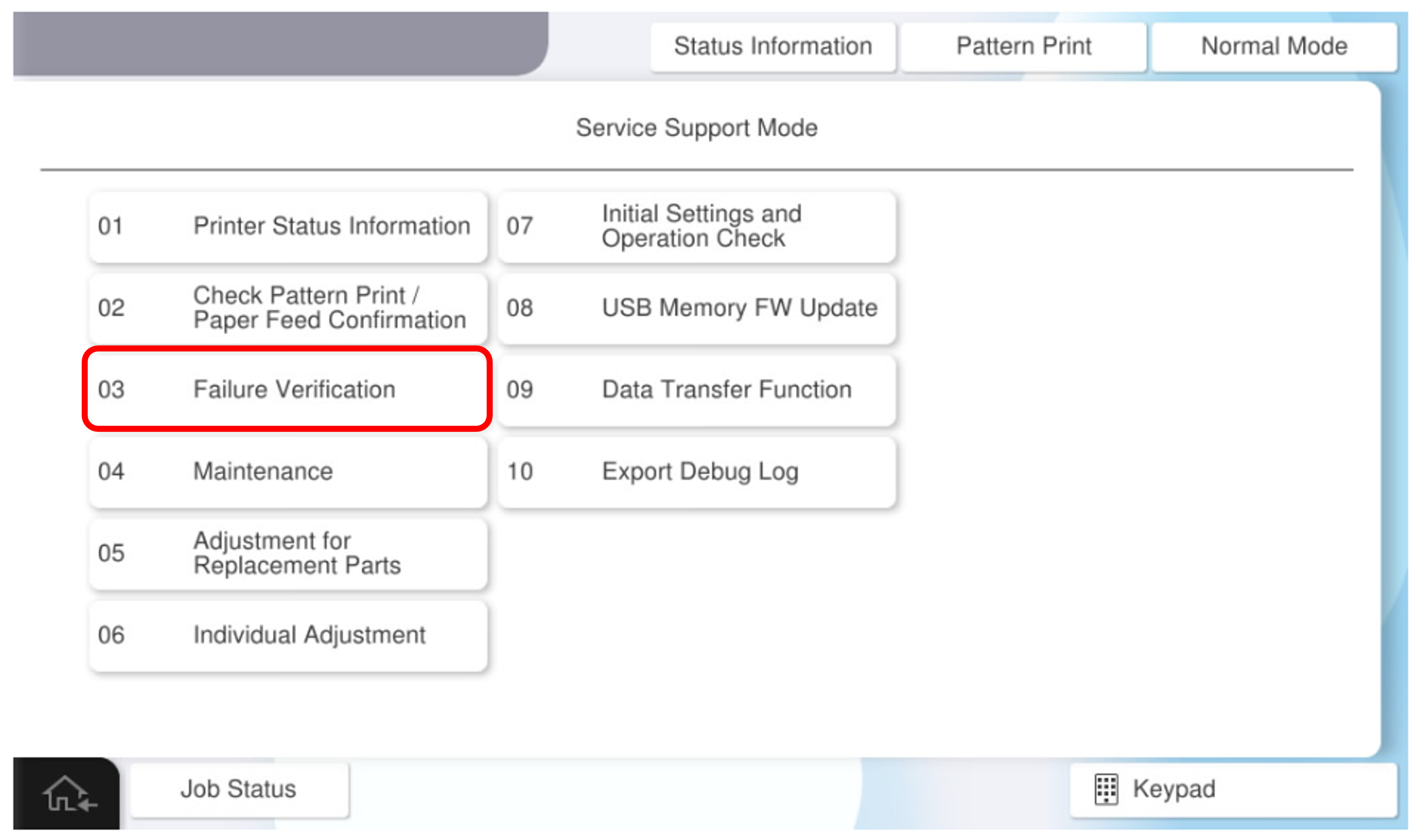This screenshot has height=840, width=1417.
Task: Click the number 03 on Failure Verification
Action: 111,389
